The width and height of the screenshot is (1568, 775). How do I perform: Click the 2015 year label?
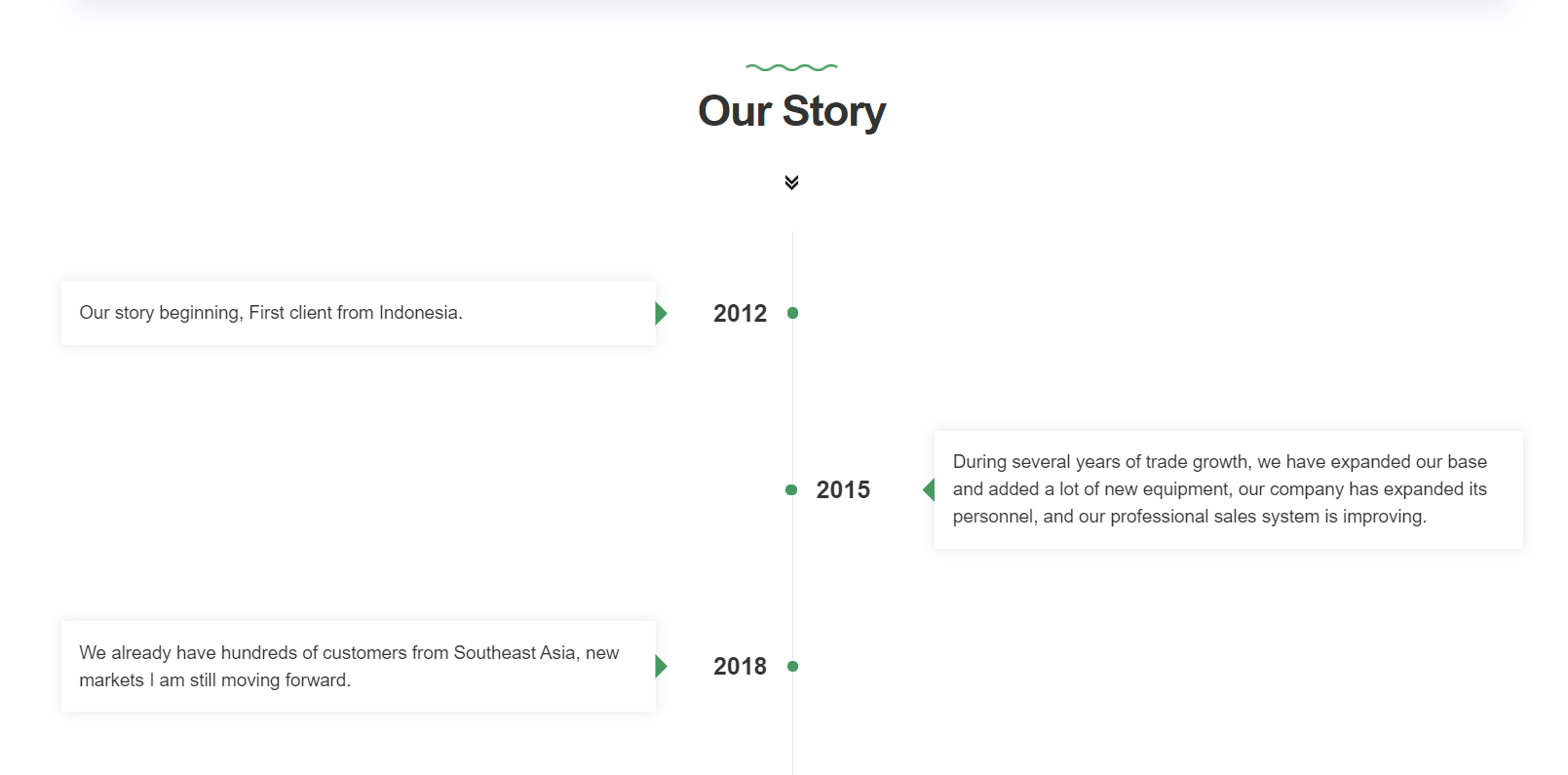[843, 489]
